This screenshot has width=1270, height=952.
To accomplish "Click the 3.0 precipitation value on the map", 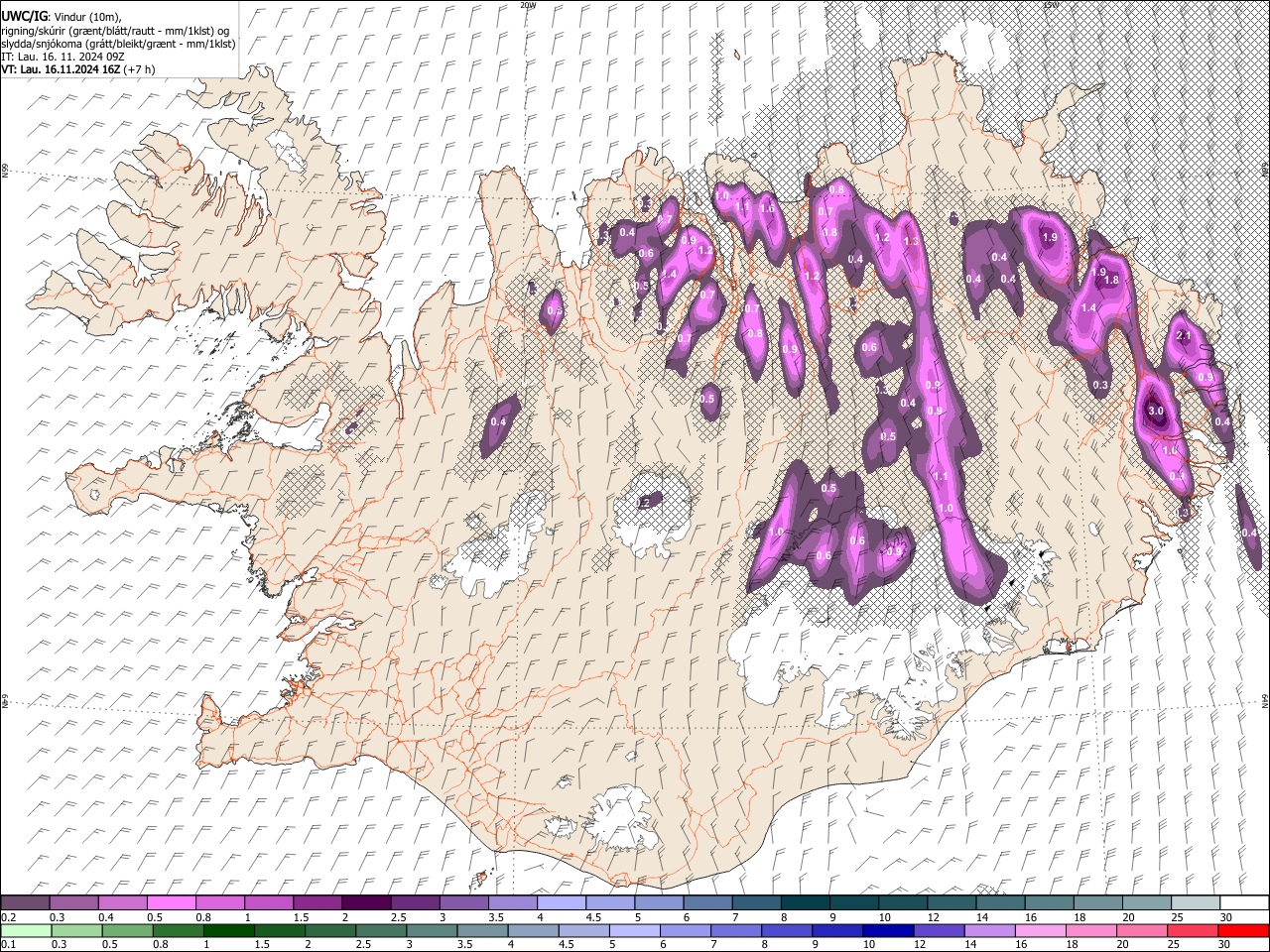I will tap(1156, 411).
